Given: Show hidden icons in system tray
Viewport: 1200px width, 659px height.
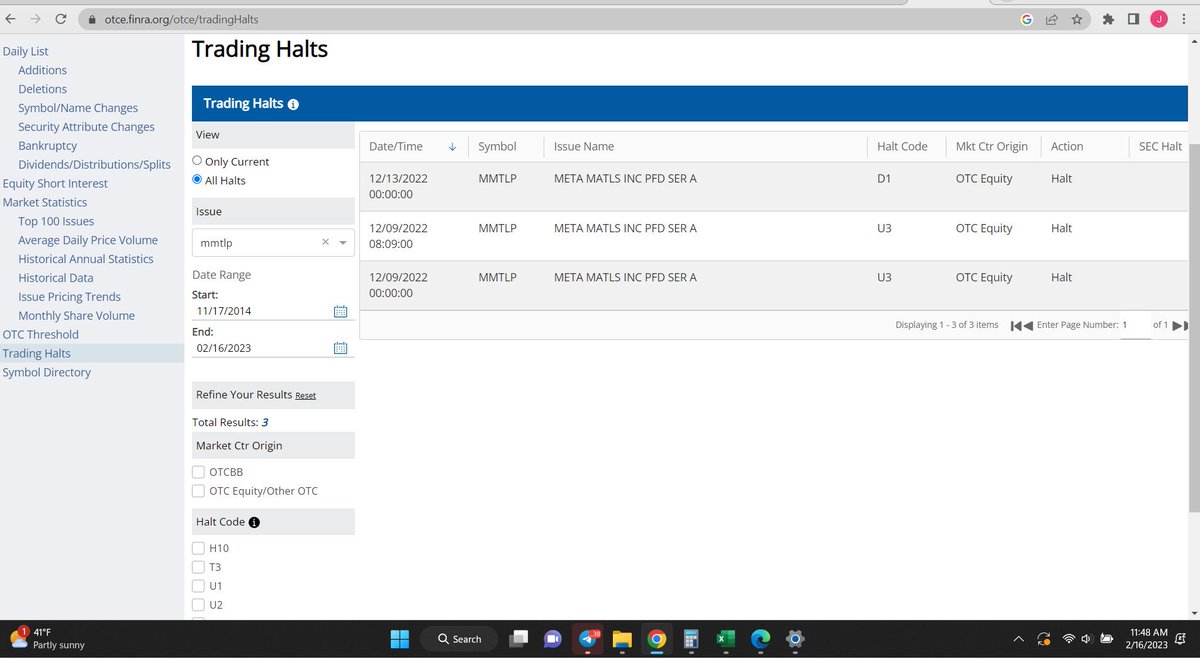Looking at the screenshot, I should [x=1018, y=639].
